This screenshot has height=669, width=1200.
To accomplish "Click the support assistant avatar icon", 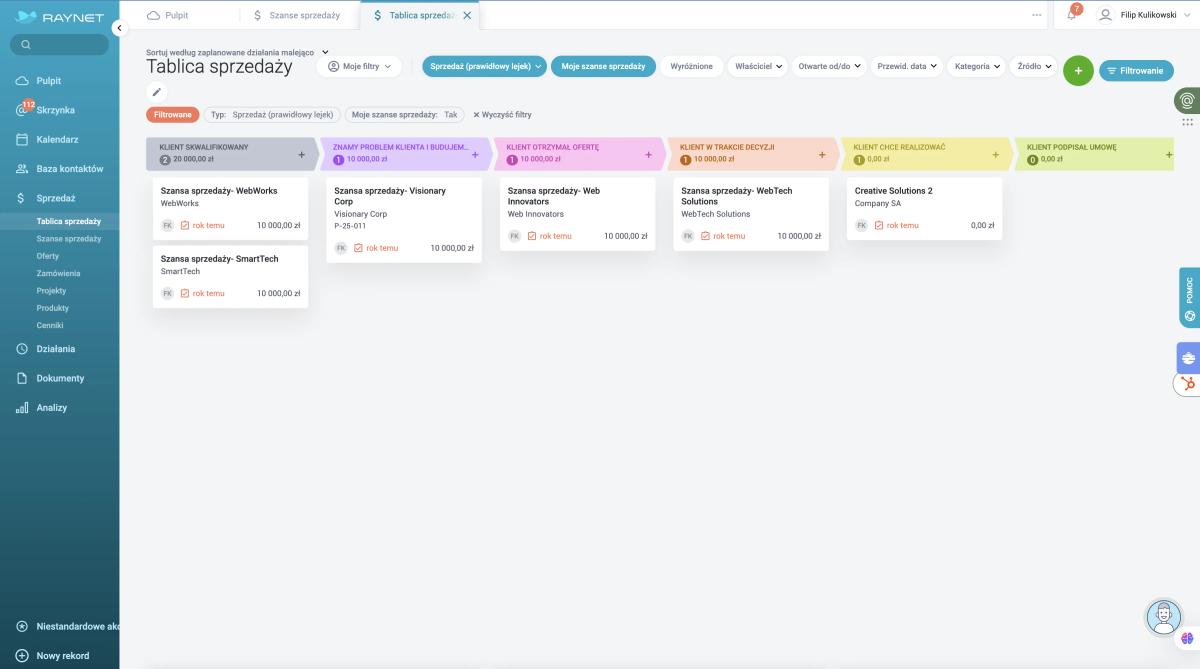I will (1163, 617).
